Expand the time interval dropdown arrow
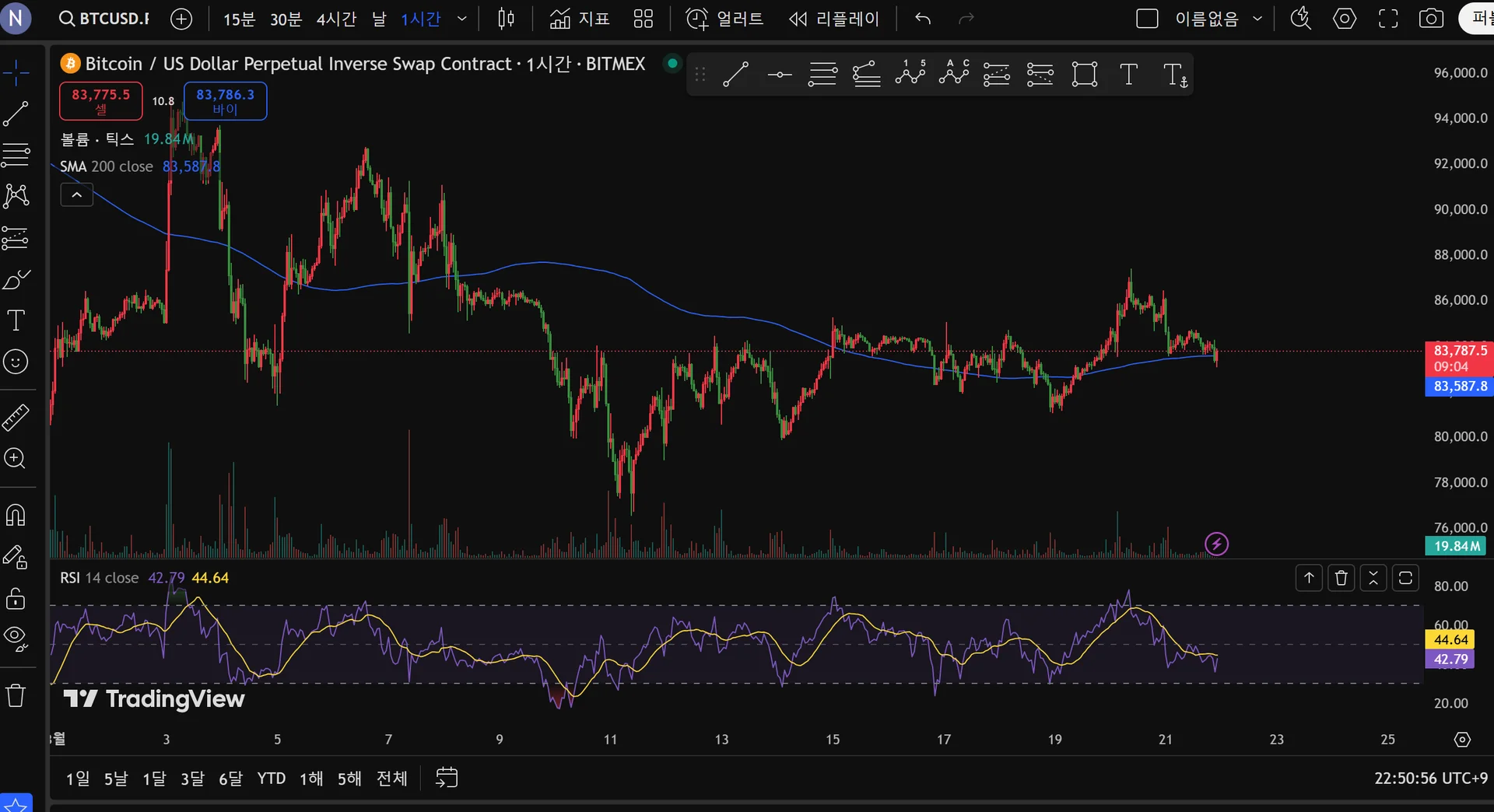 [461, 19]
